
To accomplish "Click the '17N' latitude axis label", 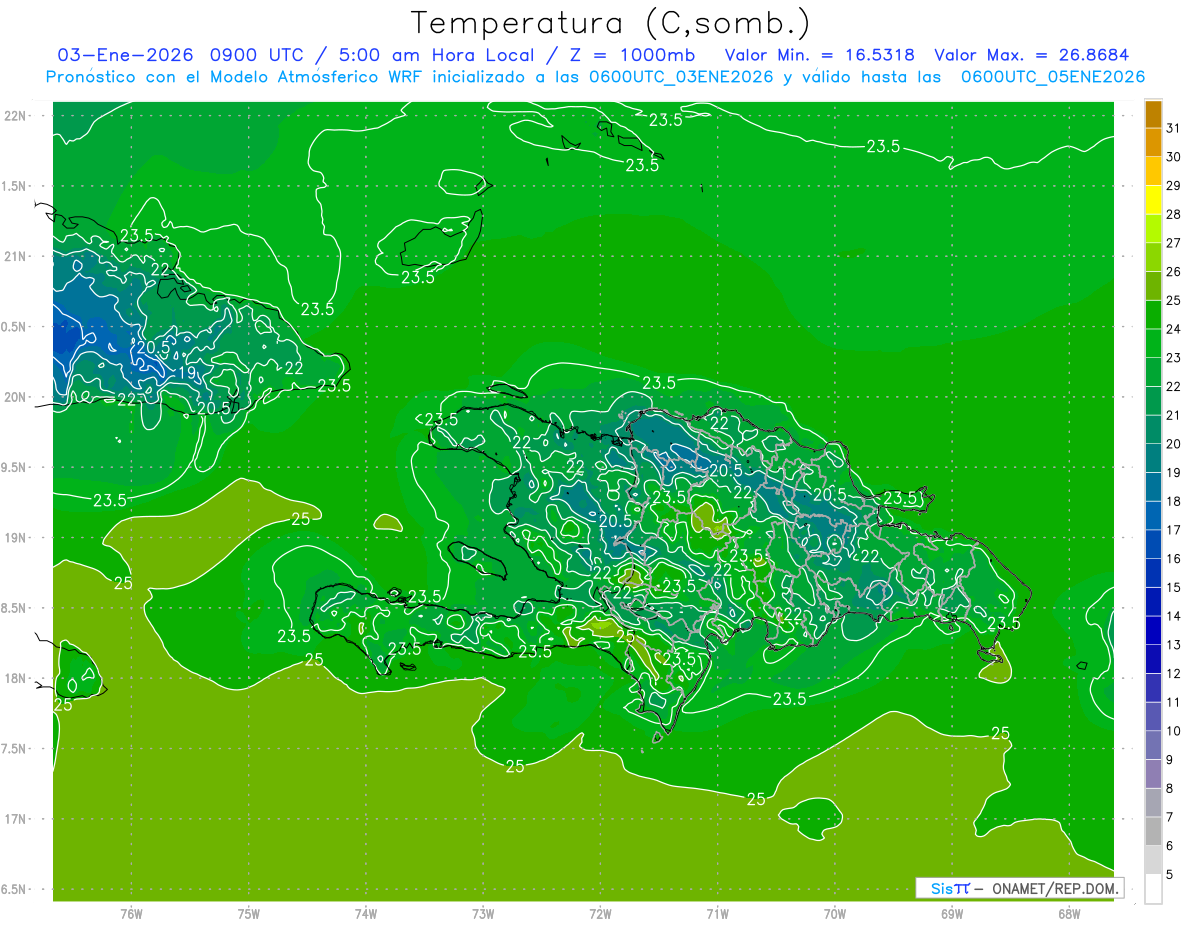I will (14, 819).
